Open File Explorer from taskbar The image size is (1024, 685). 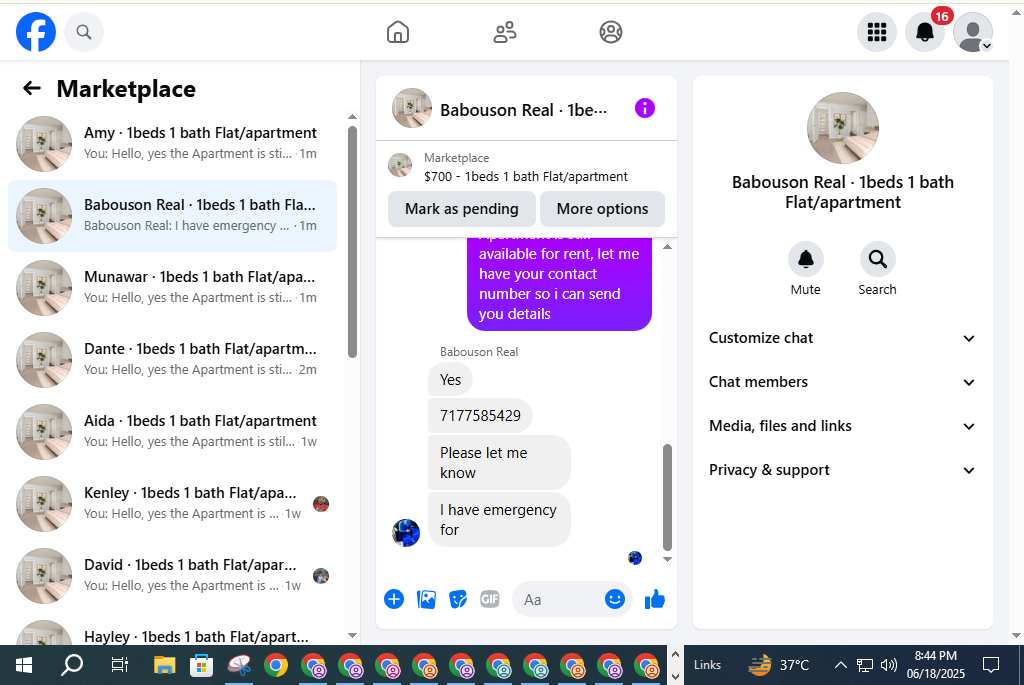tap(164, 665)
